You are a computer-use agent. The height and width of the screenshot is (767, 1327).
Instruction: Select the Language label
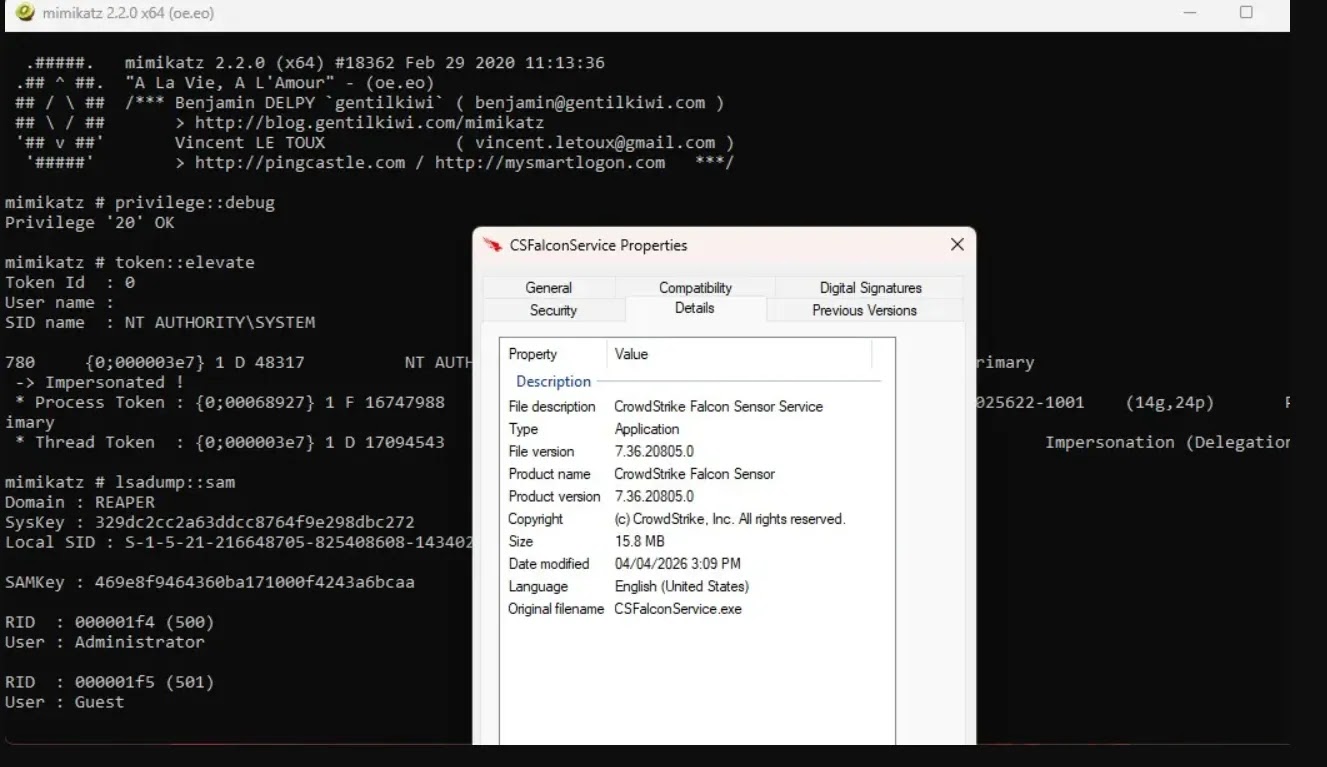point(538,586)
